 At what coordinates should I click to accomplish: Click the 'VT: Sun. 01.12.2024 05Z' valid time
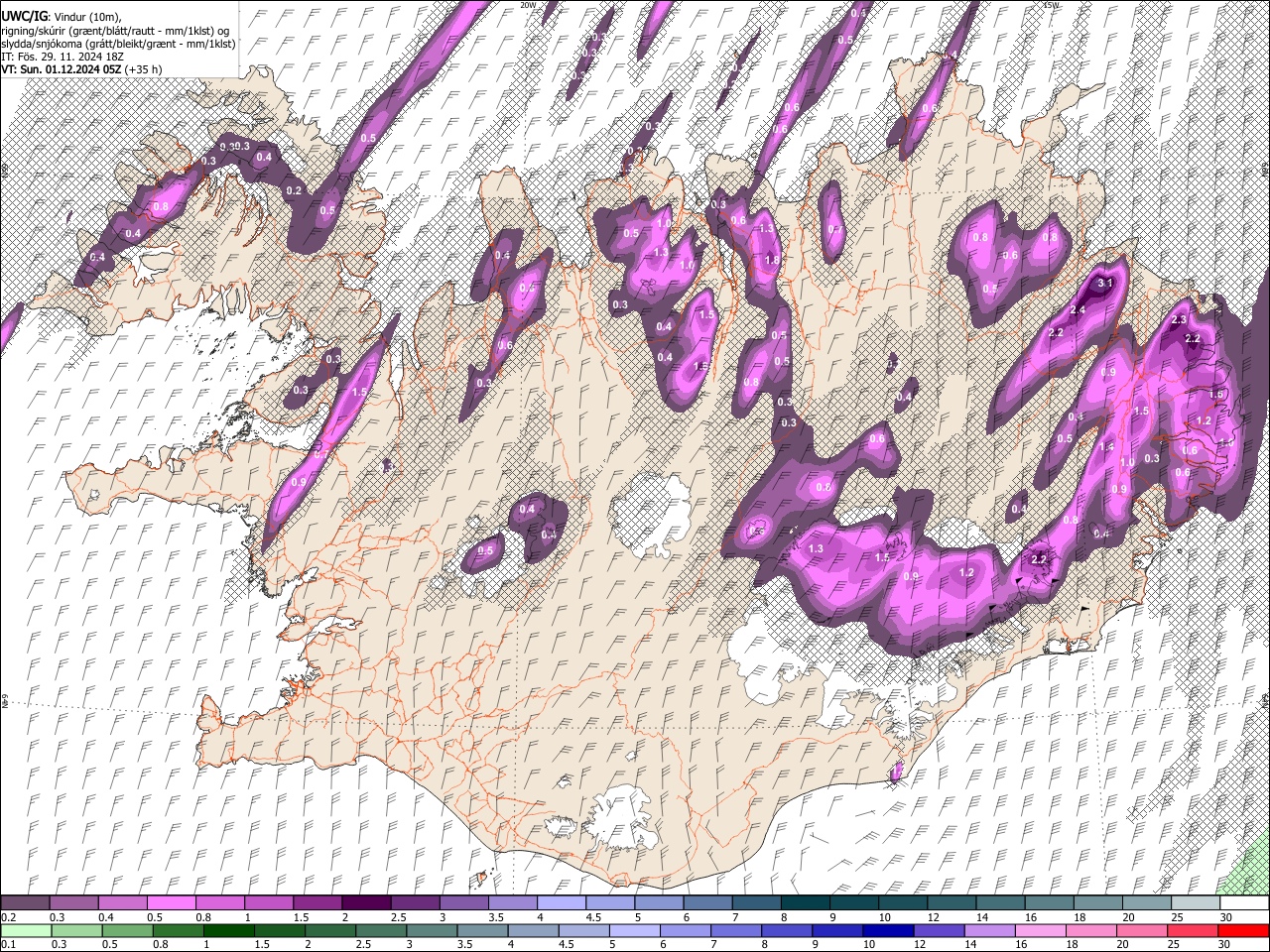(62, 69)
